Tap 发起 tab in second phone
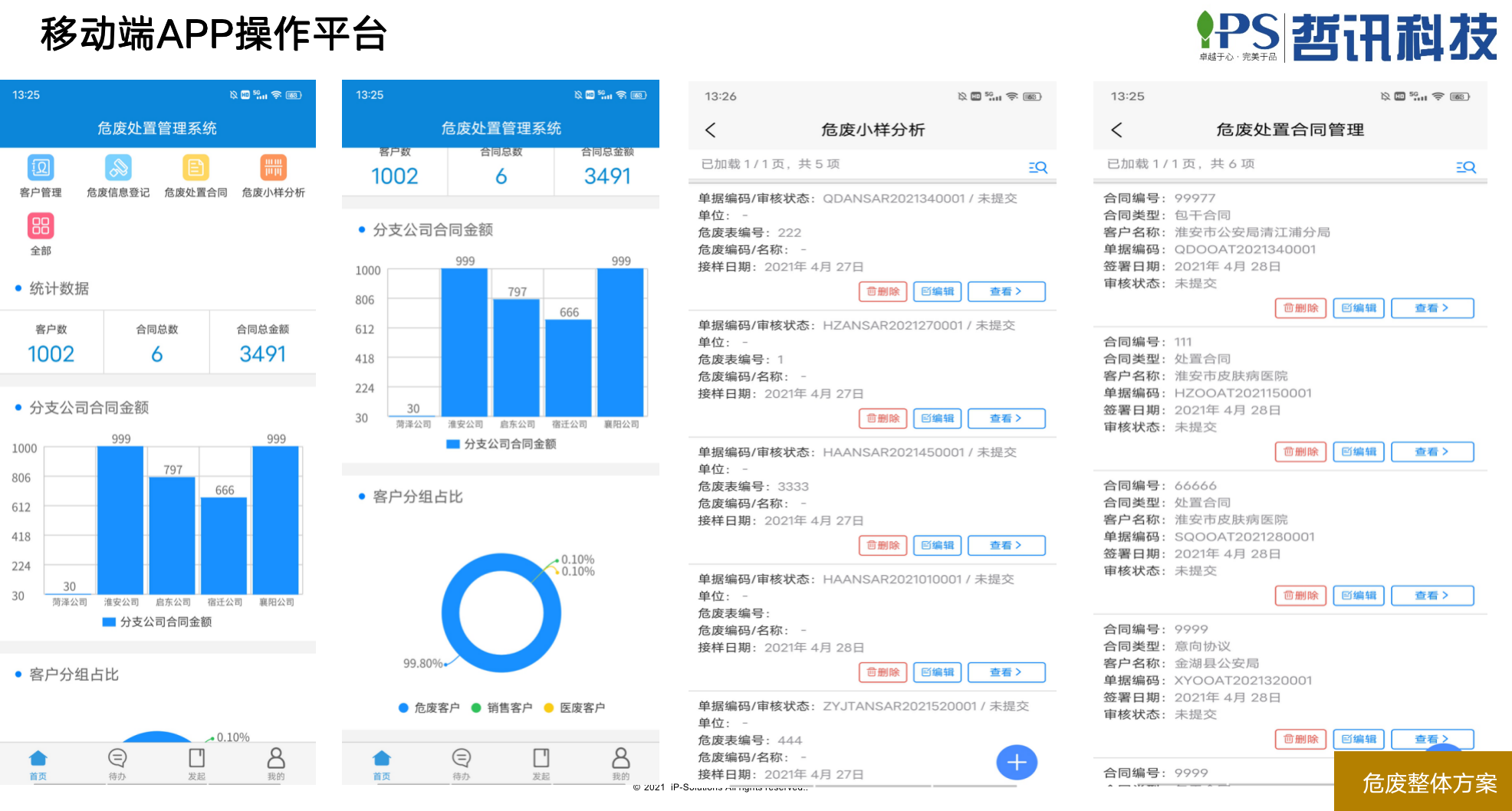The image size is (1512, 811). point(541,764)
